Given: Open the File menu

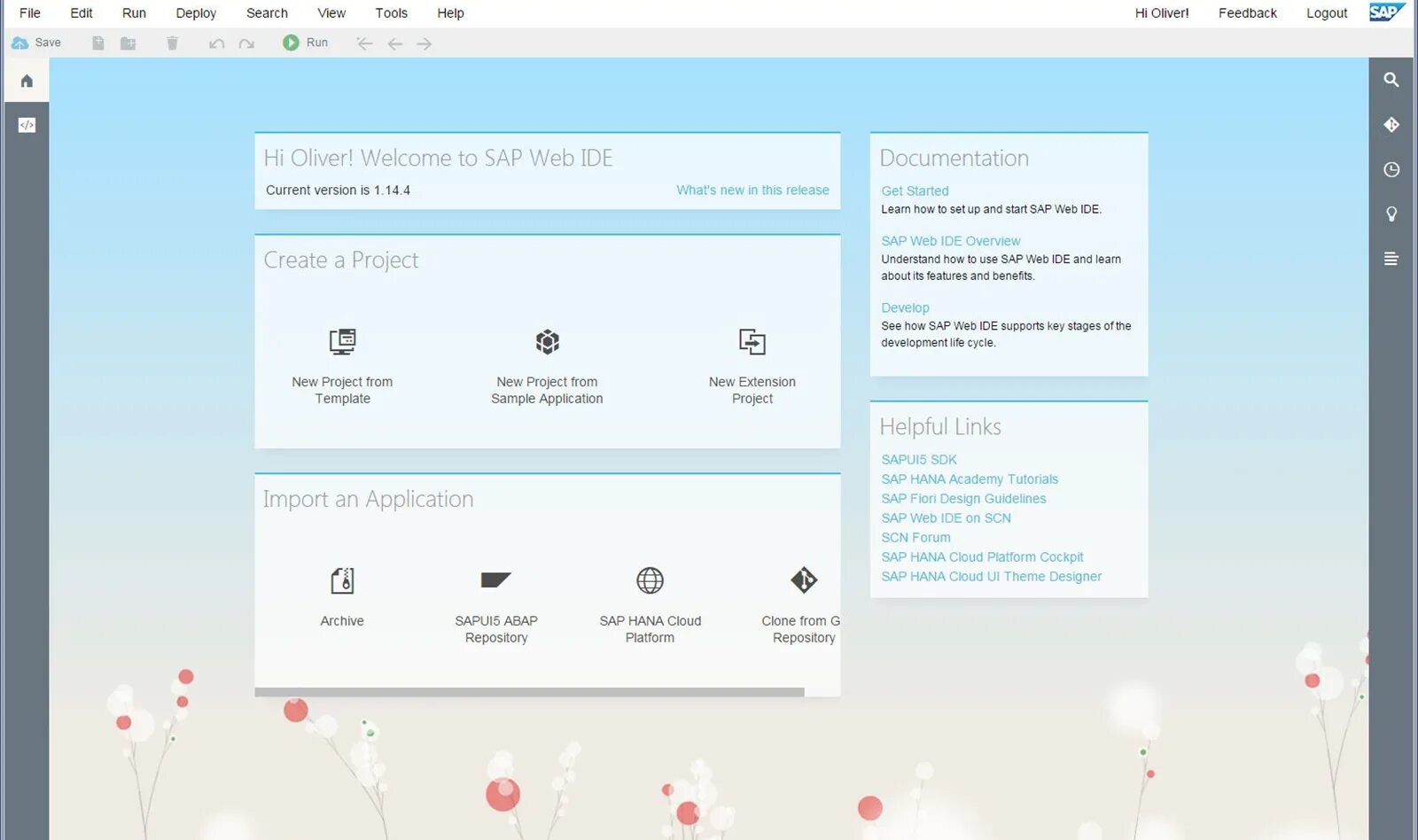Looking at the screenshot, I should point(30,13).
